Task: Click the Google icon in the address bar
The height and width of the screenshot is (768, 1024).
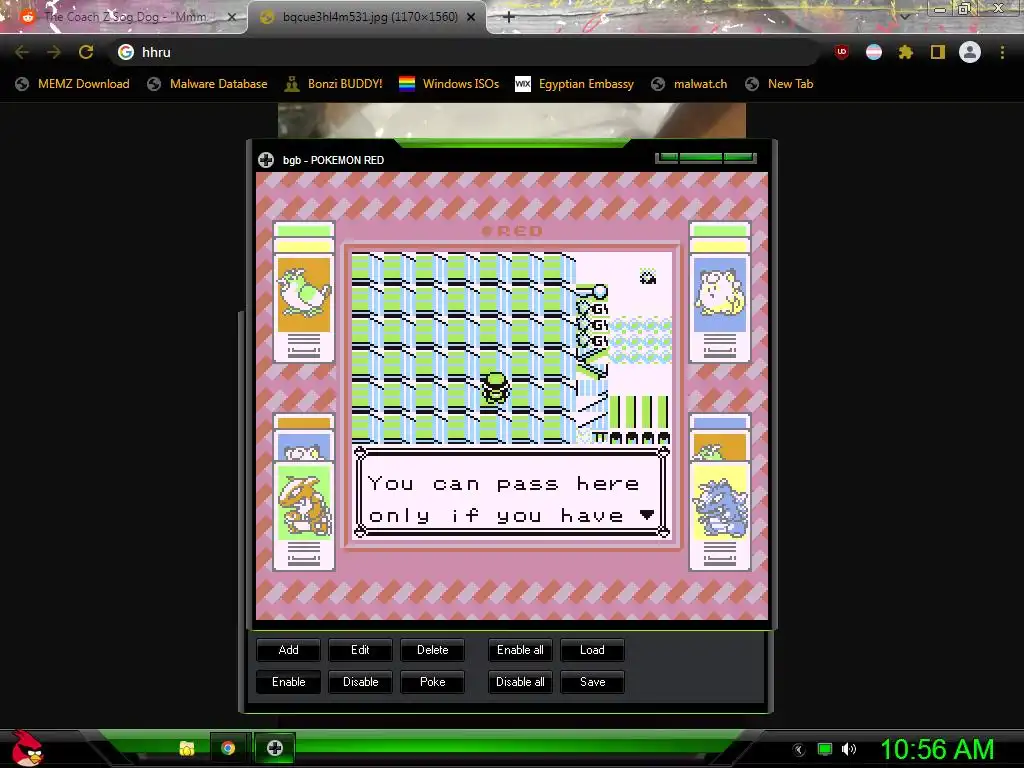Action: coord(126,52)
